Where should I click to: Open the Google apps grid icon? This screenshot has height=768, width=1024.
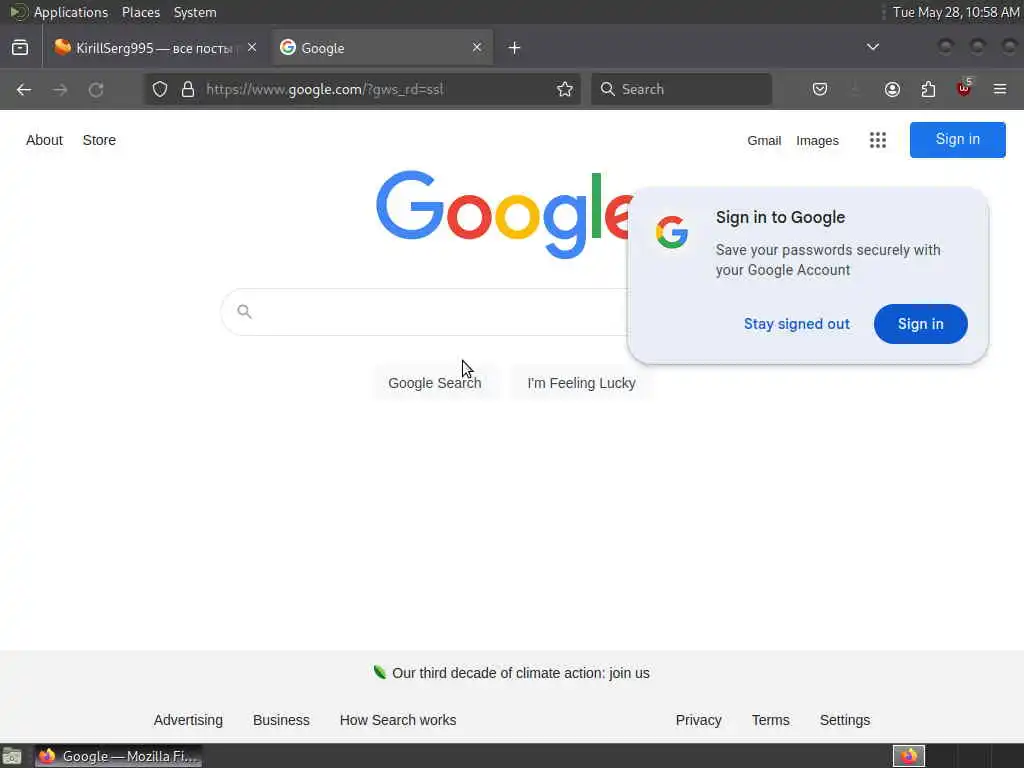(878, 140)
